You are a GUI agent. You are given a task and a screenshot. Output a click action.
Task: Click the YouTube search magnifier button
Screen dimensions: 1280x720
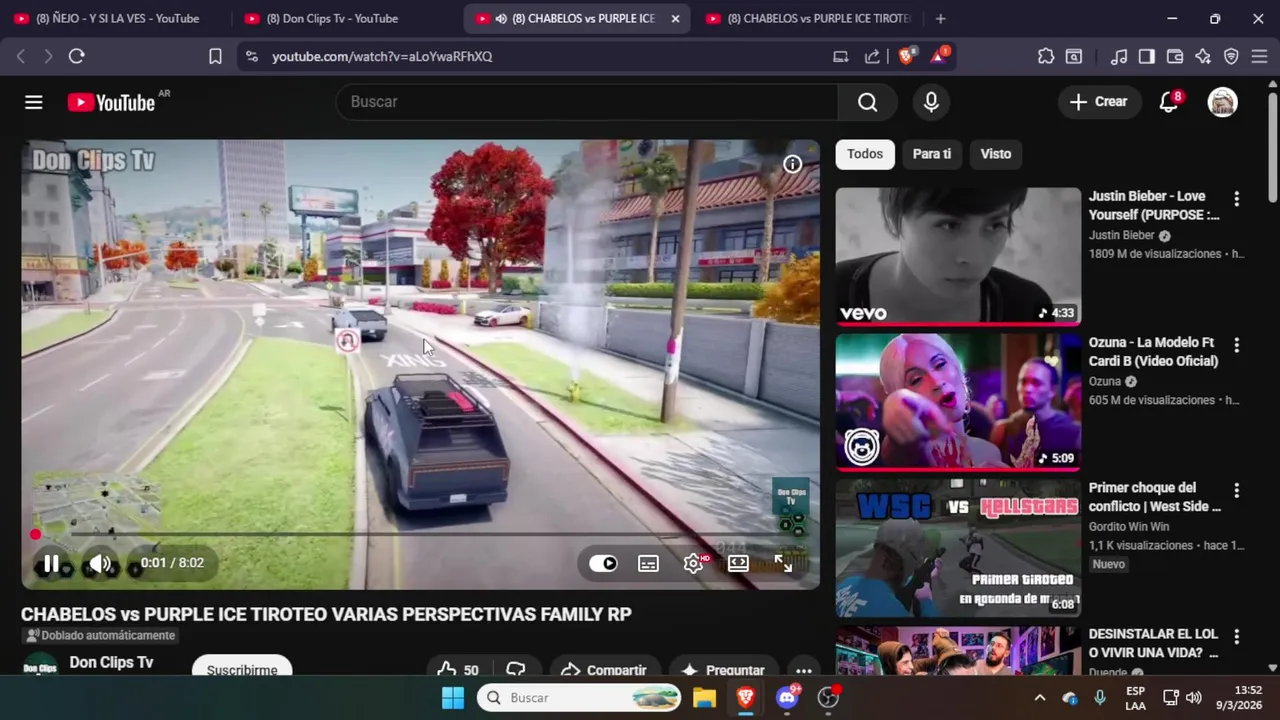tap(868, 102)
